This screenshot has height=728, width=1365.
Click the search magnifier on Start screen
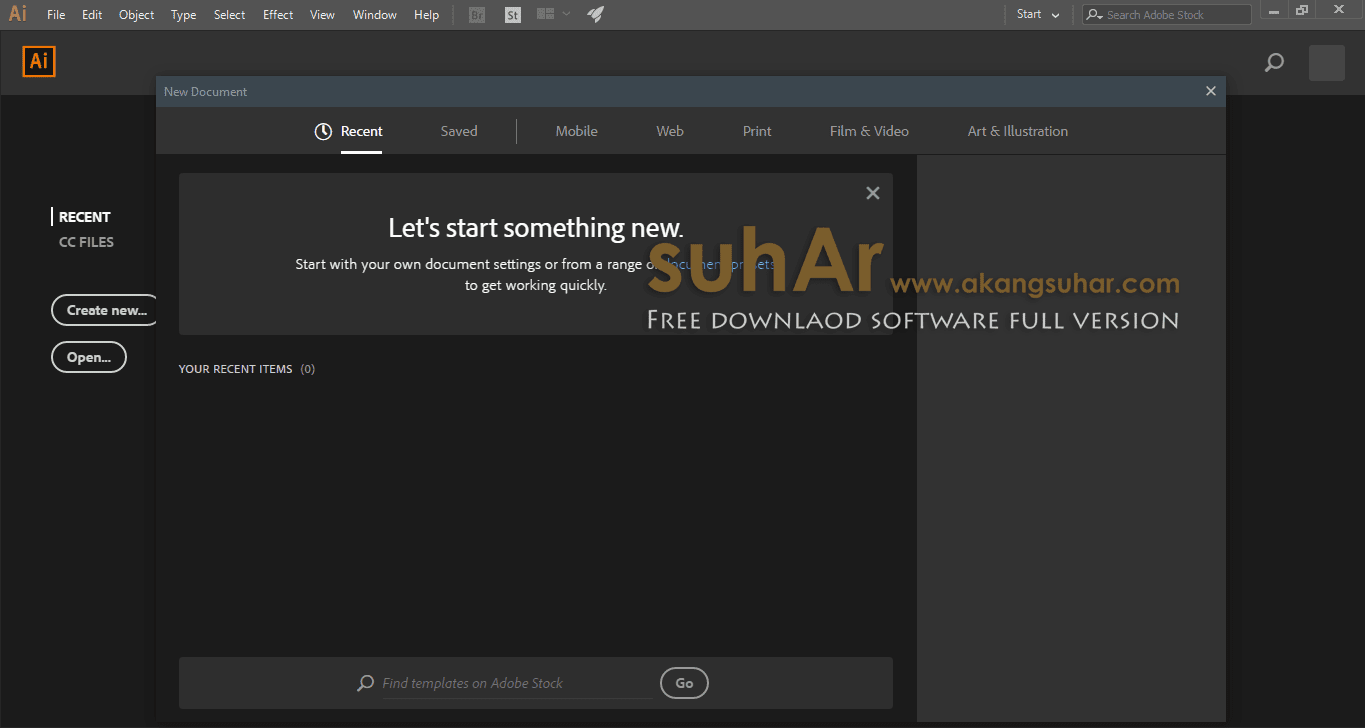pyautogui.click(x=1274, y=63)
